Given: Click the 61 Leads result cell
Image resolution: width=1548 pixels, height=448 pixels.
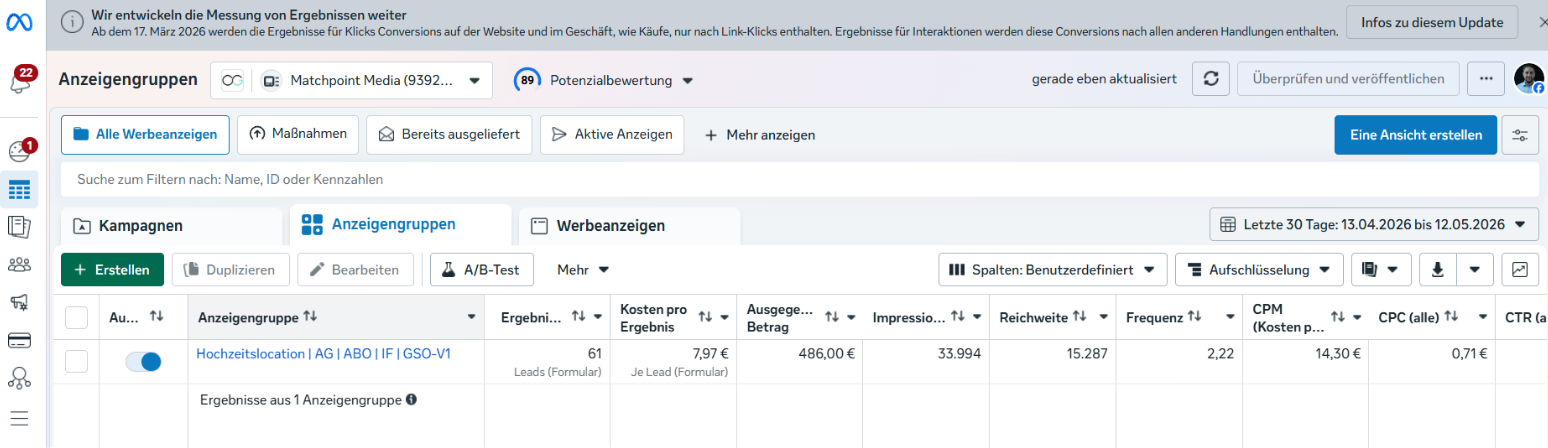Looking at the screenshot, I should (x=547, y=362).
